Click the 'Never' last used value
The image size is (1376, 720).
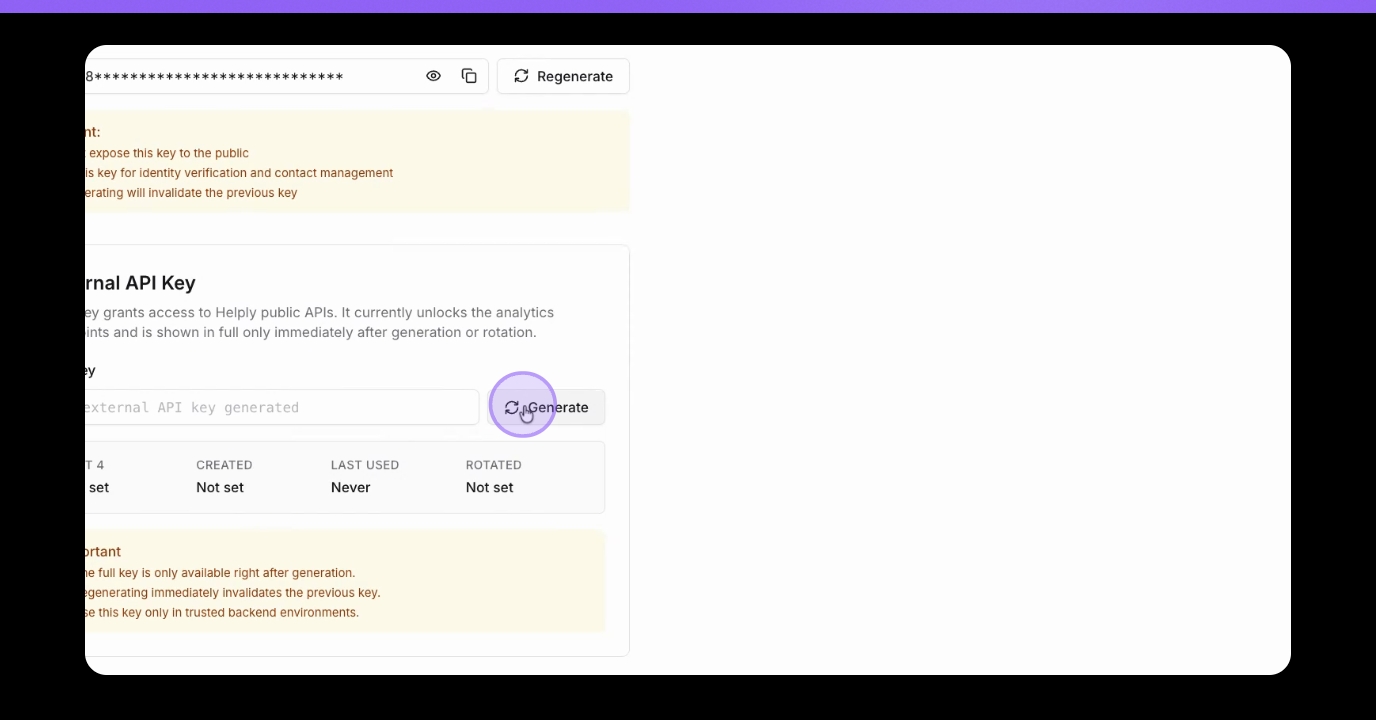point(351,487)
